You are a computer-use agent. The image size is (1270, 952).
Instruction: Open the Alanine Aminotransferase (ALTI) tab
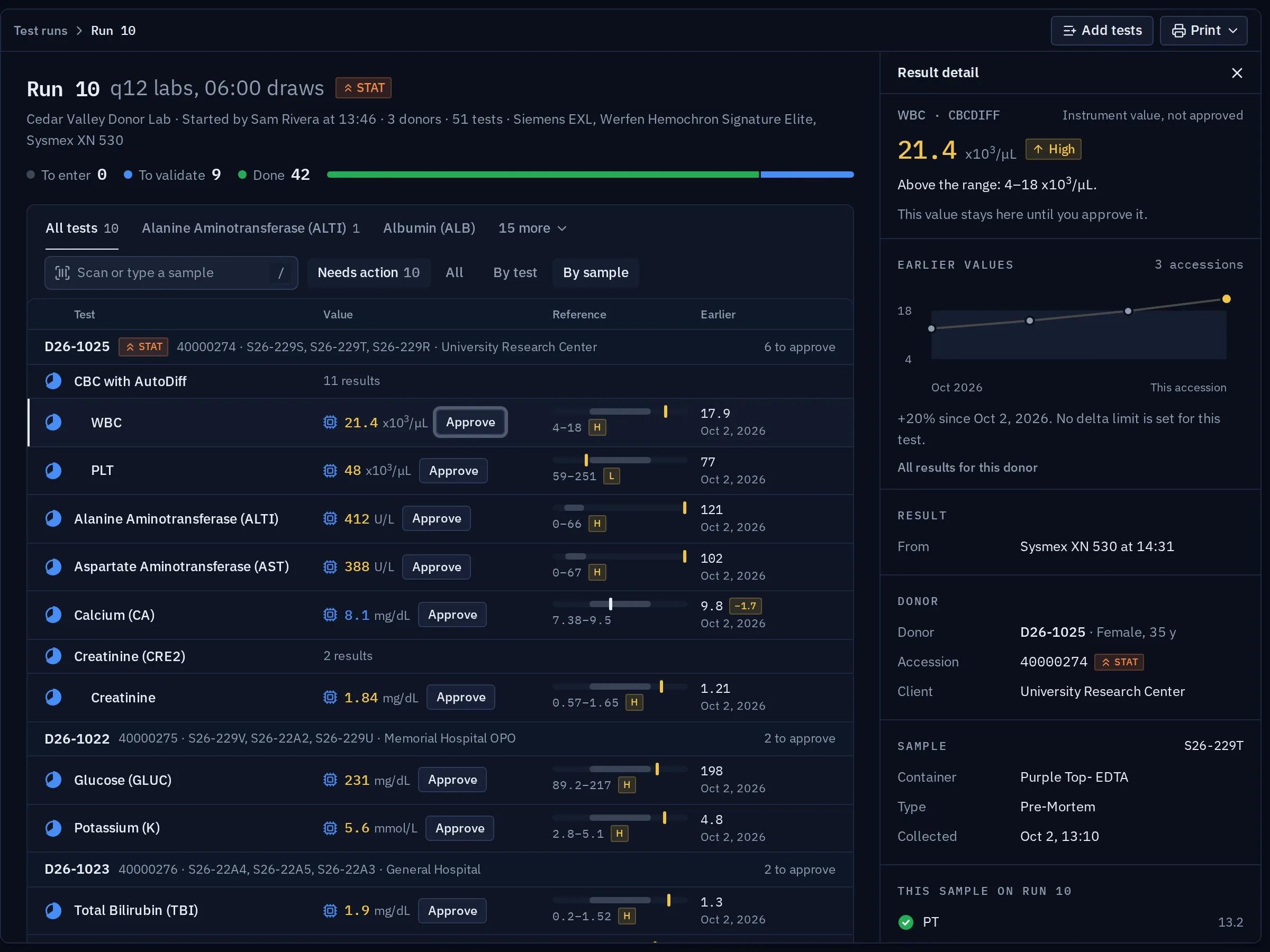point(250,228)
